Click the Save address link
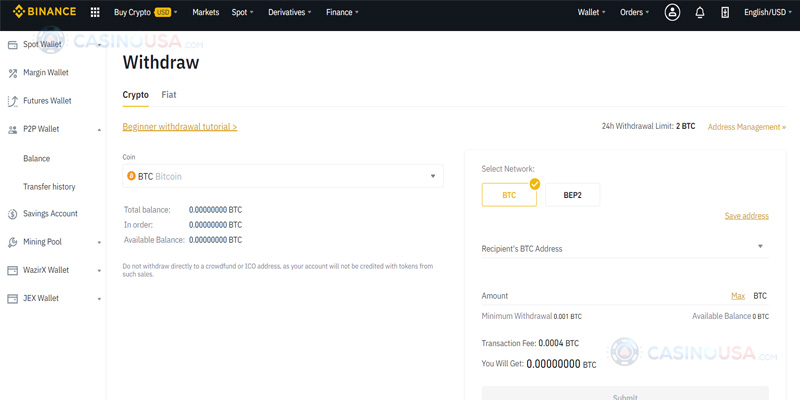 pyautogui.click(x=747, y=216)
